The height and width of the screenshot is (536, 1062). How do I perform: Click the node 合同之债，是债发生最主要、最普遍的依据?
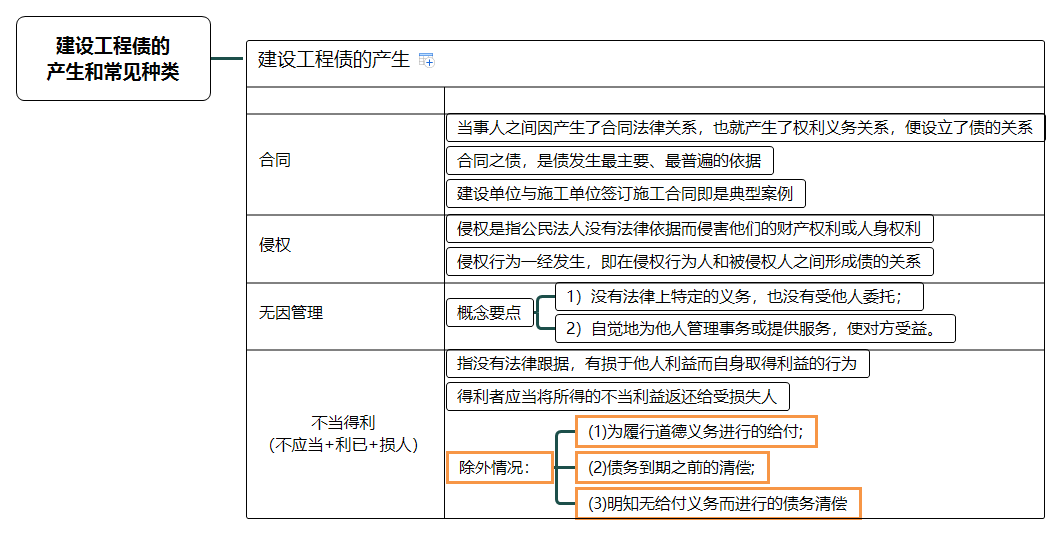609,161
